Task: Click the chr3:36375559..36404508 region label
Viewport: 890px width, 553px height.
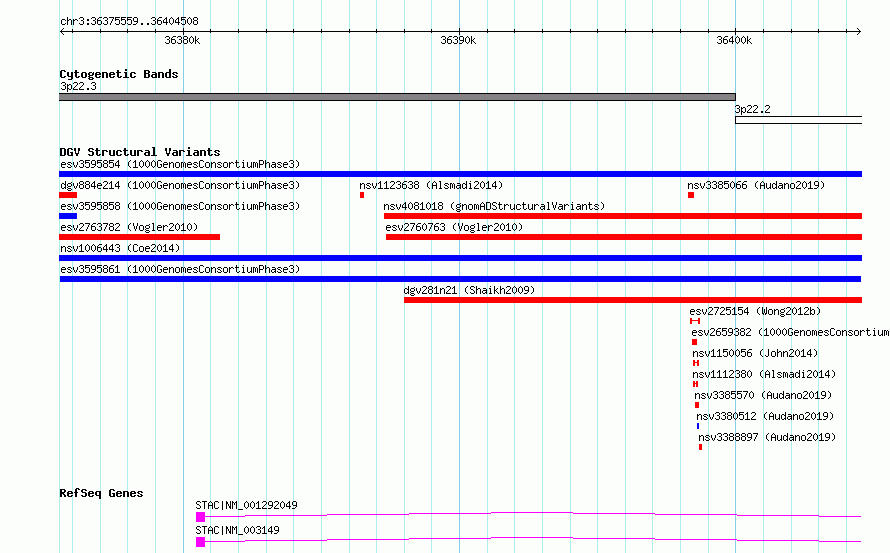Action: click(129, 21)
